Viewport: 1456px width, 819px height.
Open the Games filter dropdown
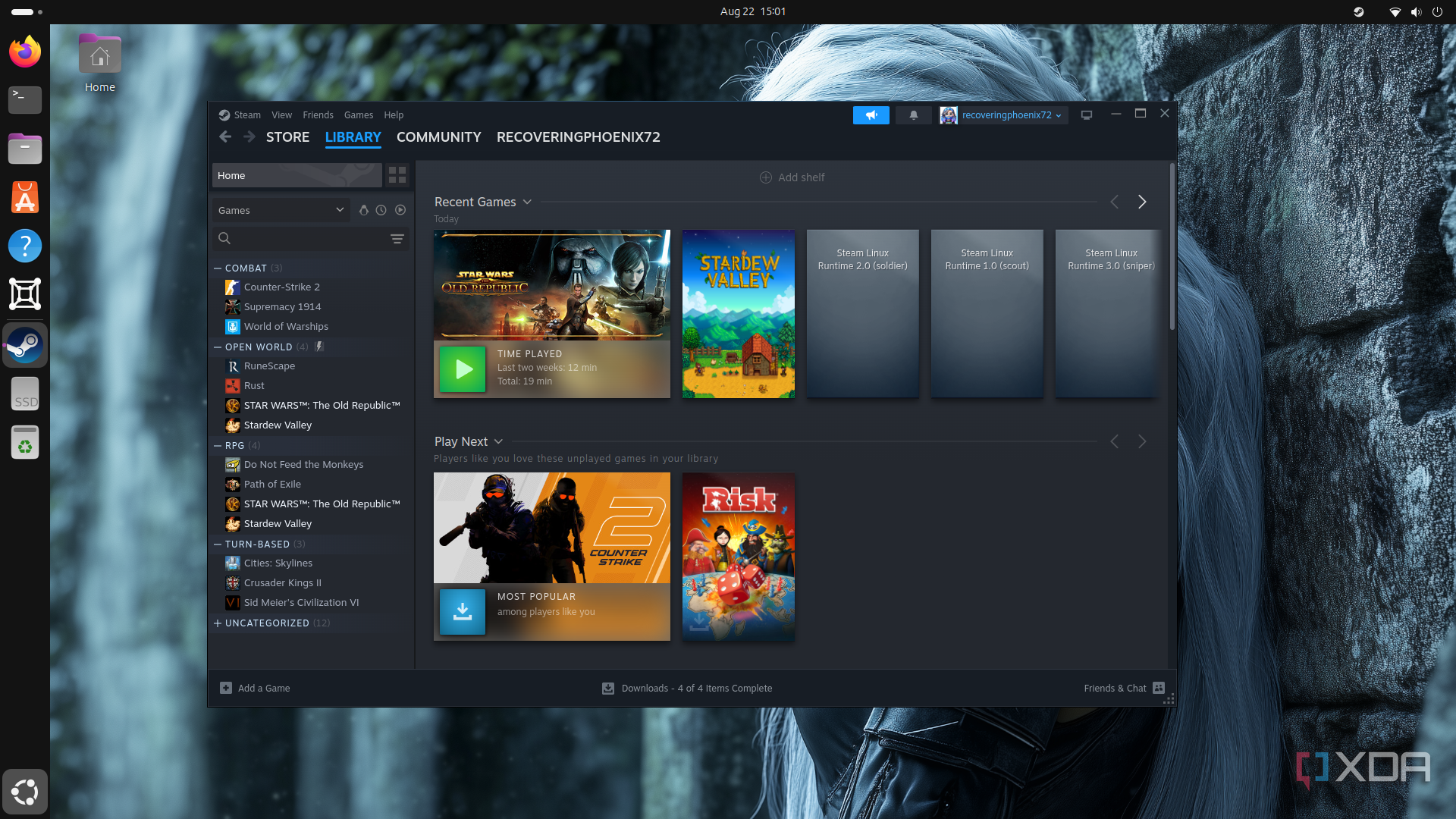point(281,210)
